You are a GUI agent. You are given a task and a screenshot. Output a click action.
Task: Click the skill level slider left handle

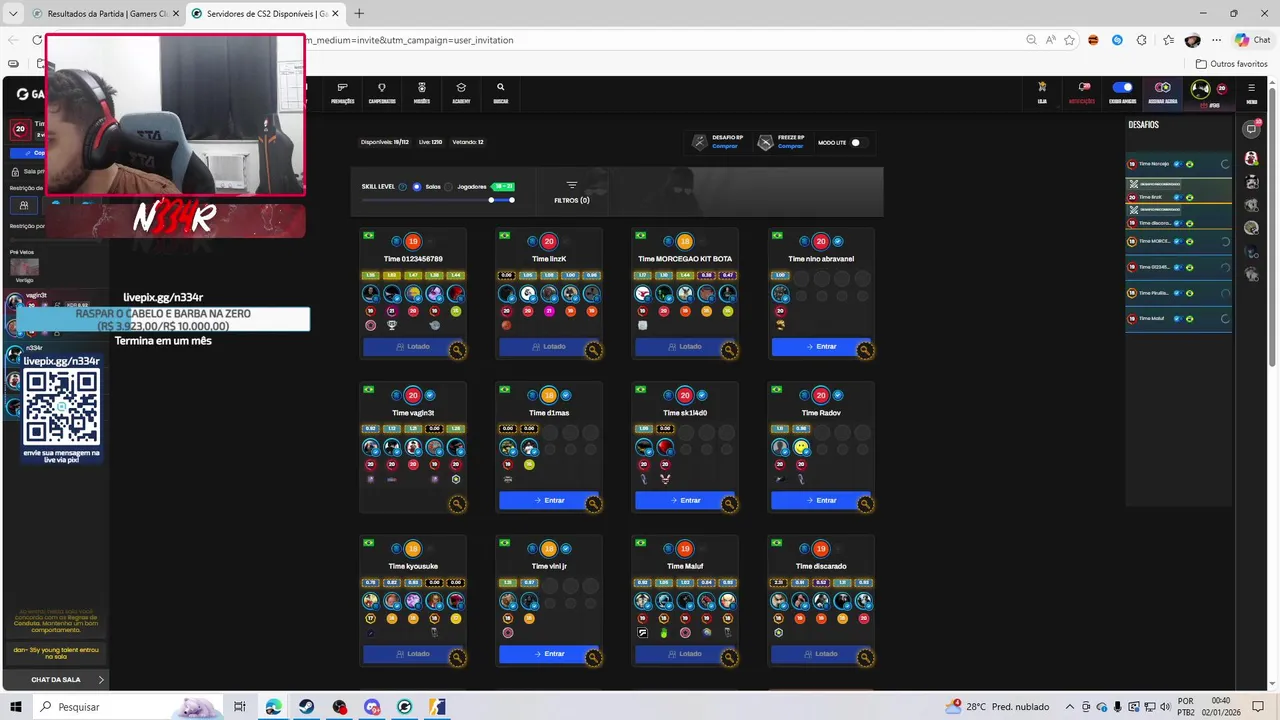point(492,200)
